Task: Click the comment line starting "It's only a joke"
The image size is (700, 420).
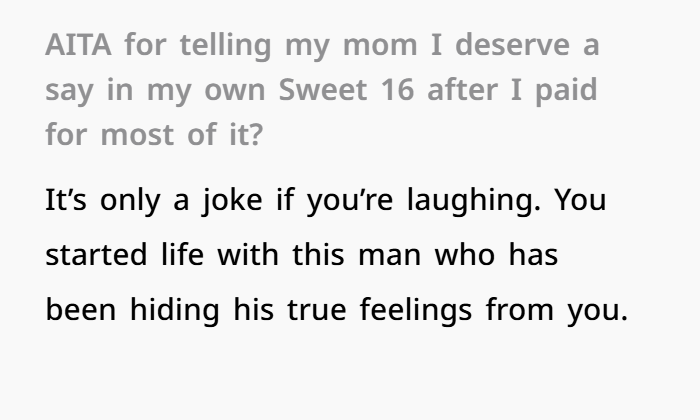Action: [x=326, y=200]
